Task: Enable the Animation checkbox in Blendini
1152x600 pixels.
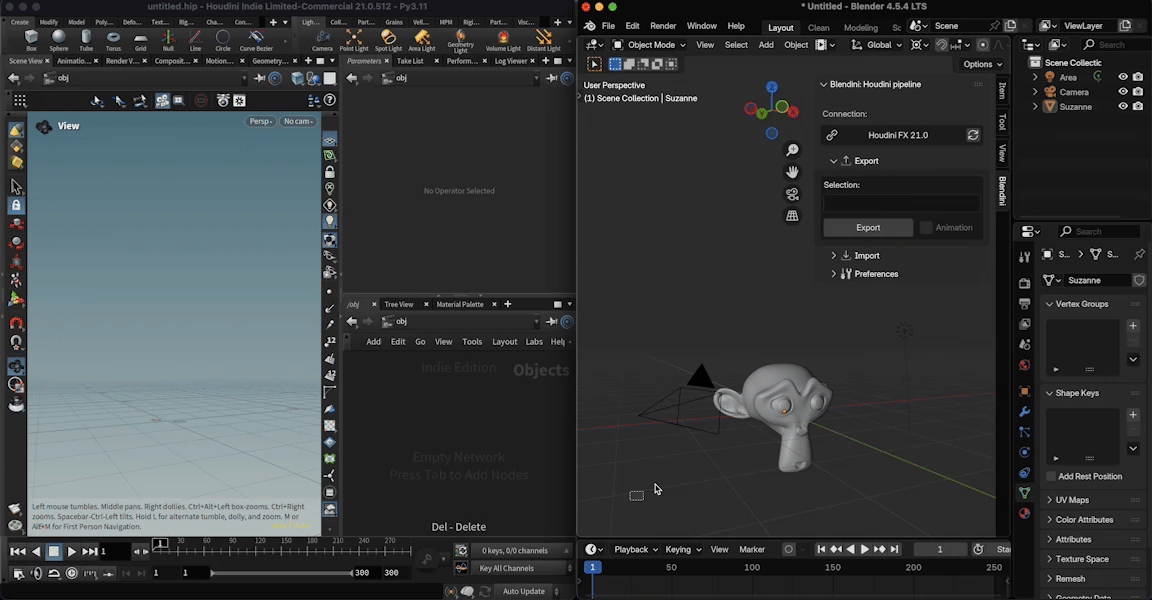Action: [x=926, y=228]
